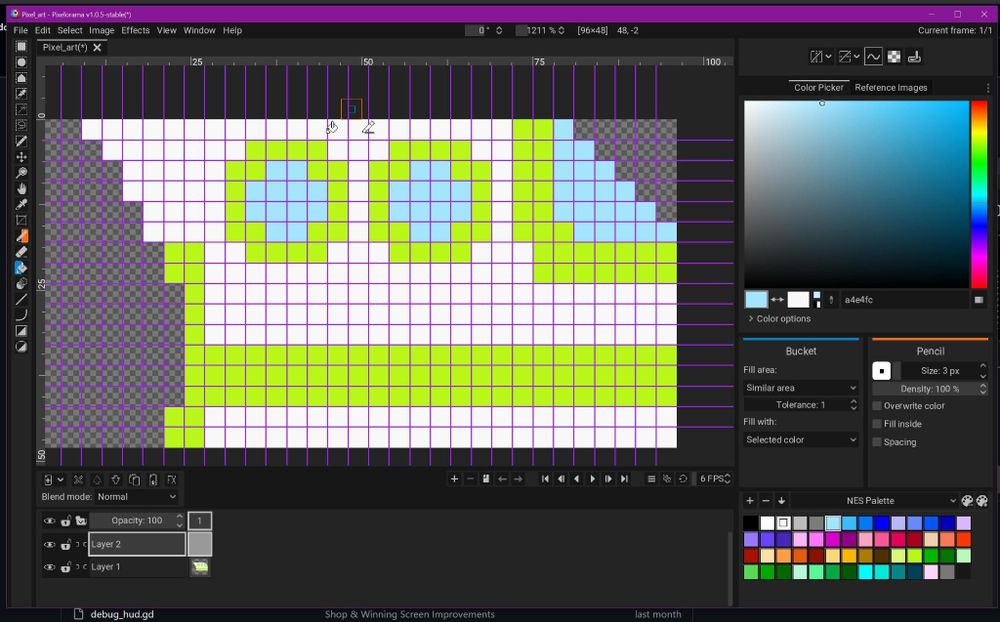Toggle animation loop mode

coord(683,478)
